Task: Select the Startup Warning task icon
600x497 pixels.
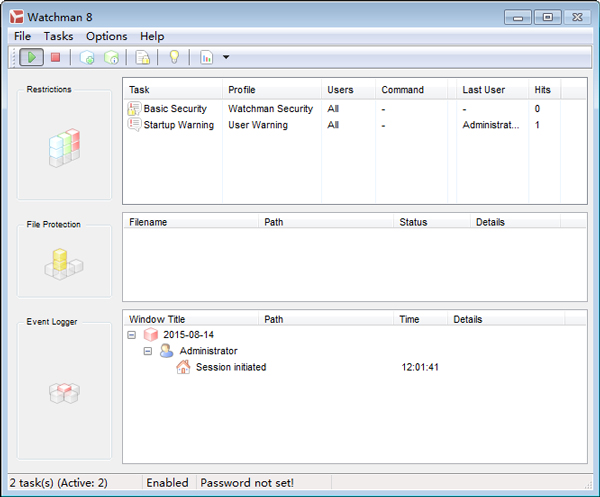Action: [134, 125]
